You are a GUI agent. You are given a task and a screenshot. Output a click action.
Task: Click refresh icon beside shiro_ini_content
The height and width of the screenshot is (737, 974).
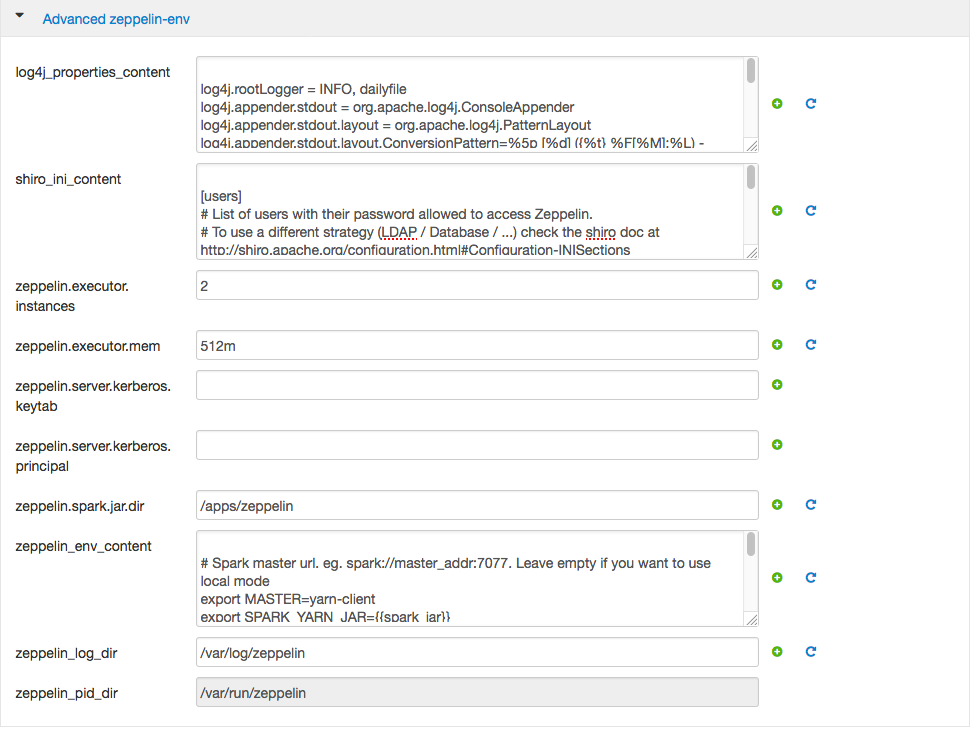point(811,211)
